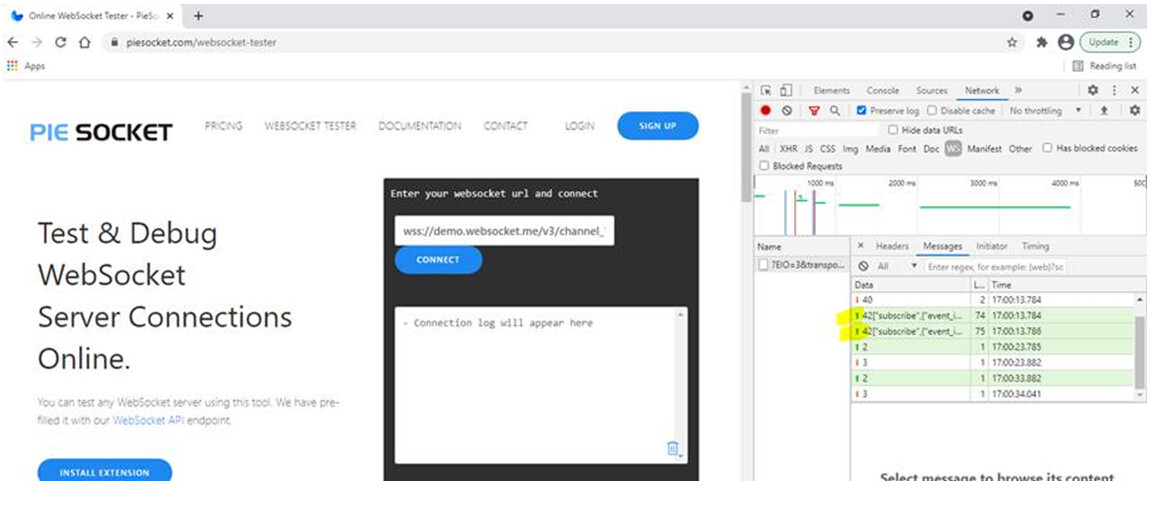Select the message timestamped 17:00:34.041
Image resolution: width=1157 pixels, height=509 pixels.
tap(993, 394)
